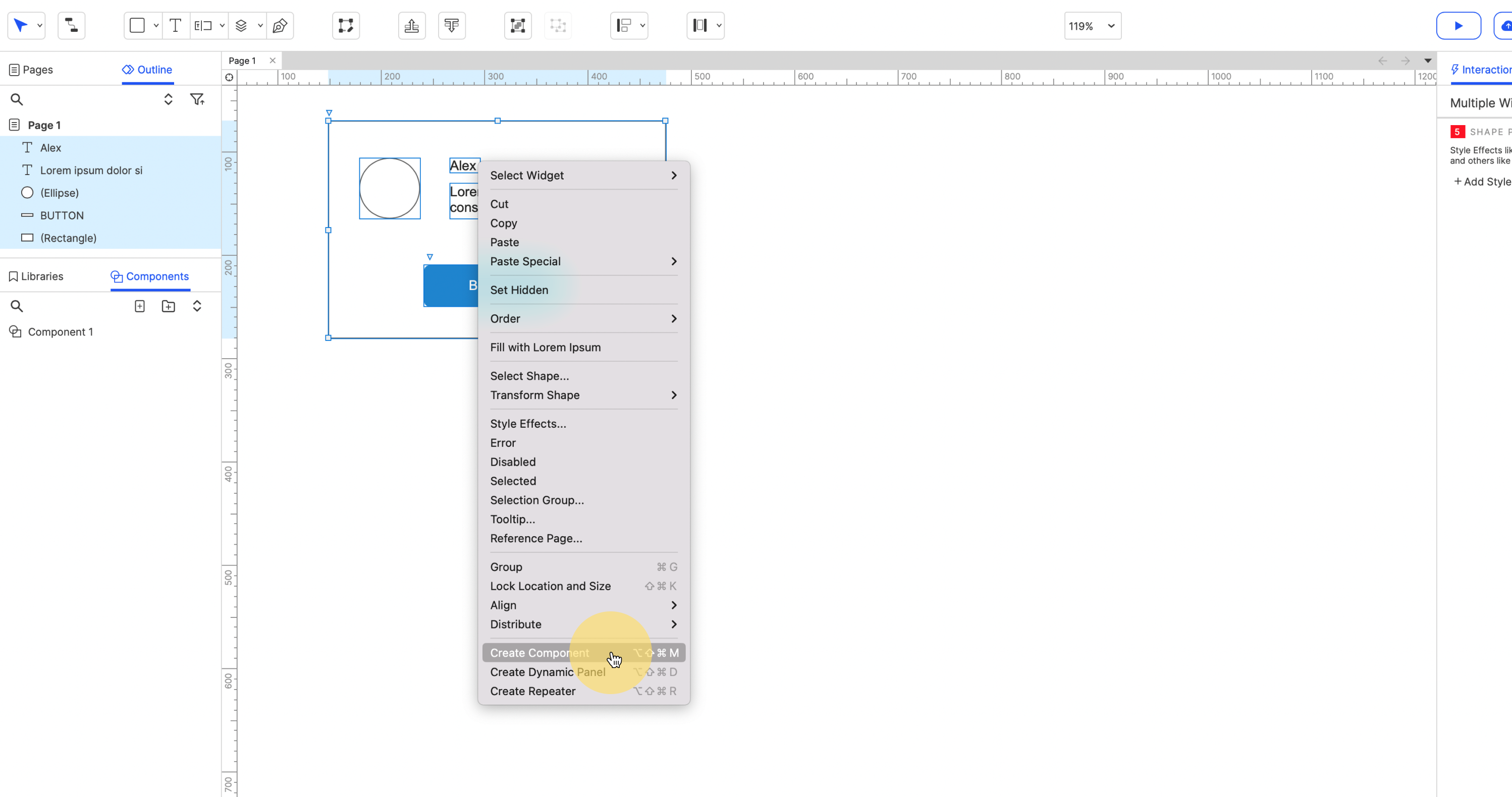This screenshot has width=1512, height=797.
Task: Click the Component 1 tree item
Action: [x=60, y=331]
